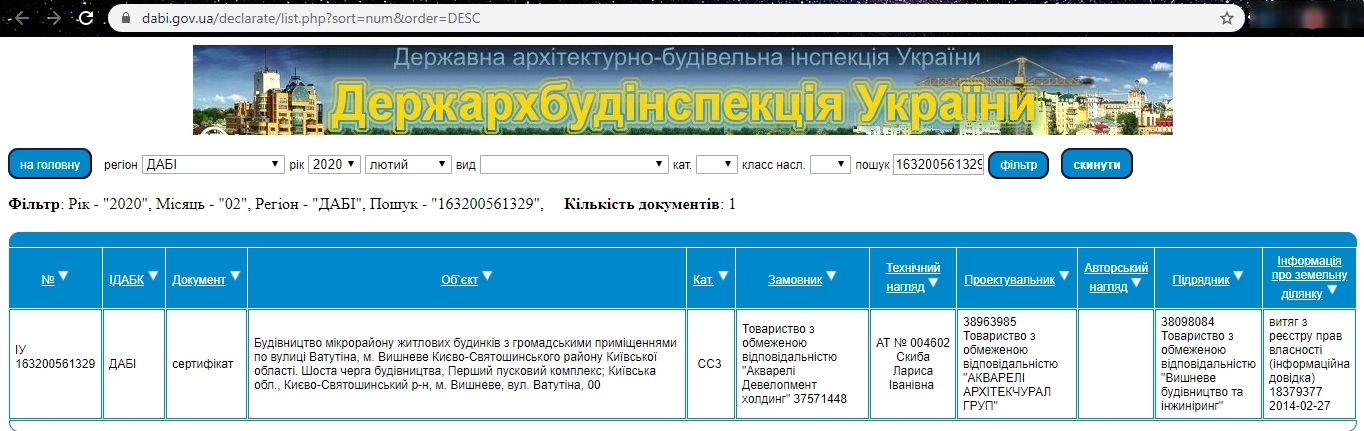Select the land registry extract info cell
The image size is (1364, 431).
(x=1309, y=364)
